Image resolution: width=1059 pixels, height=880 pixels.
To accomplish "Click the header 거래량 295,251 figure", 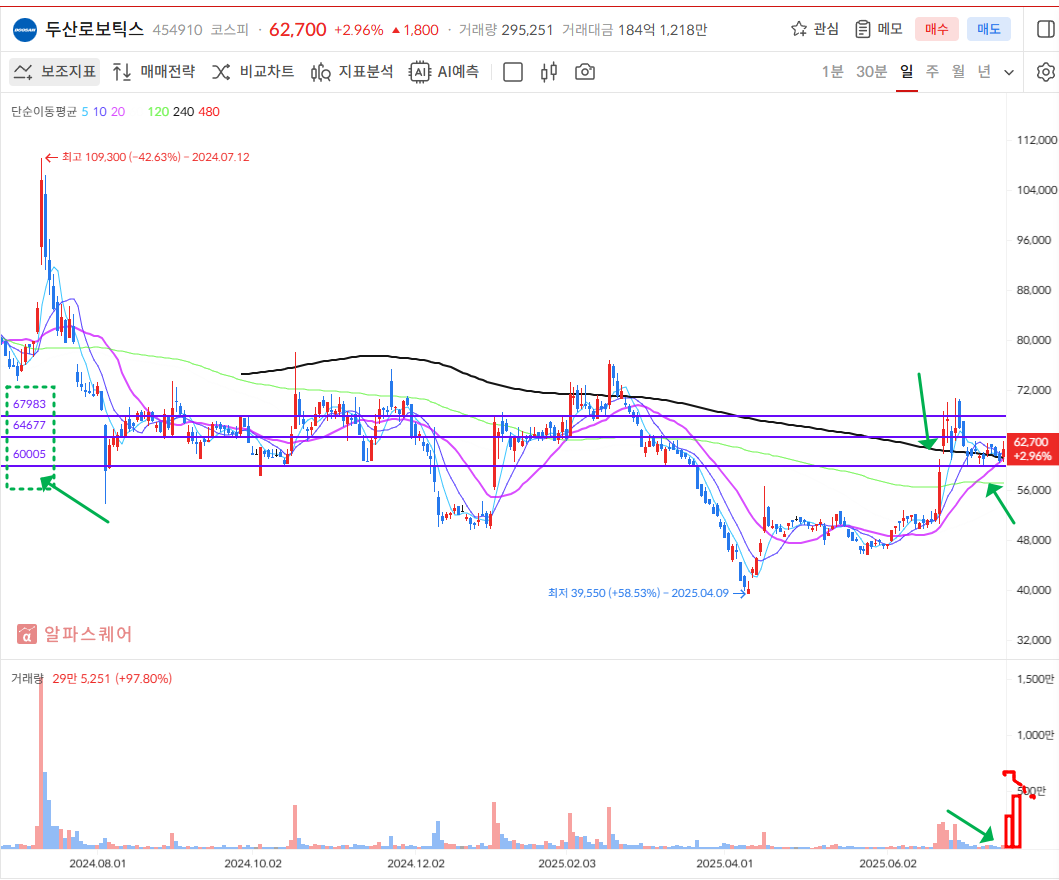I will coord(506,30).
